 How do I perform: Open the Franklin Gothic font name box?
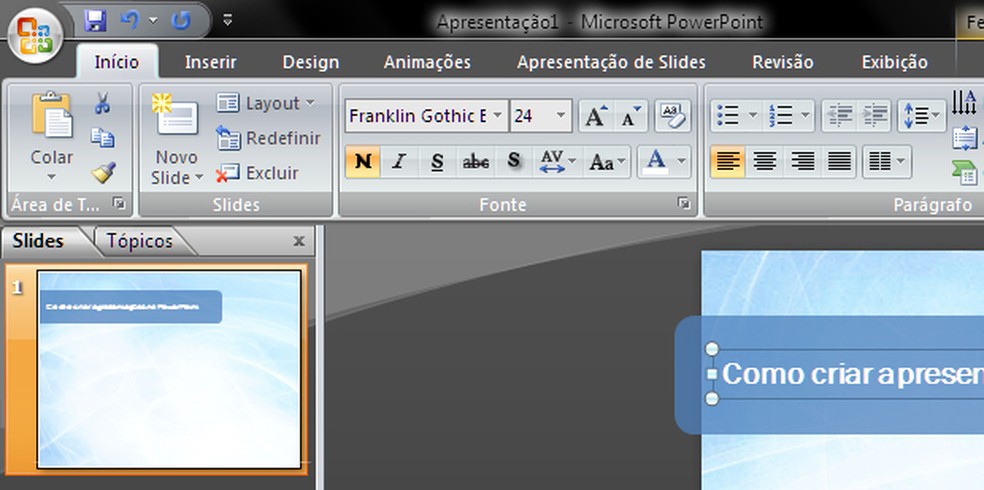tap(427, 115)
